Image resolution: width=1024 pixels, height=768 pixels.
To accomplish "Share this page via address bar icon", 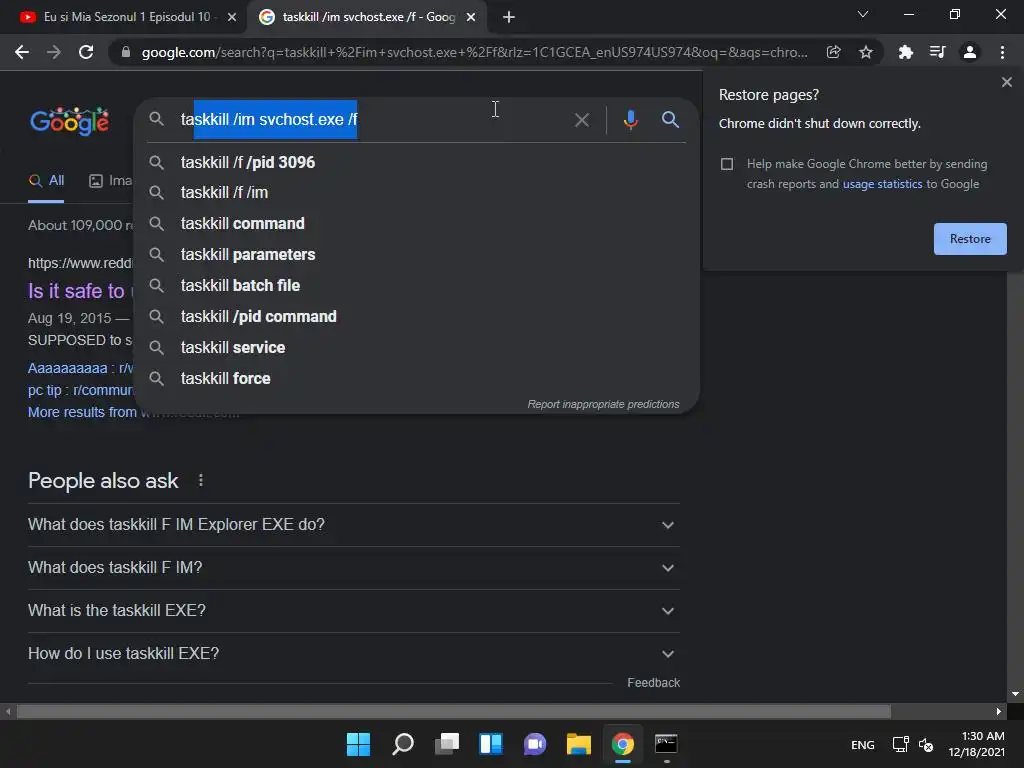I will pos(833,52).
